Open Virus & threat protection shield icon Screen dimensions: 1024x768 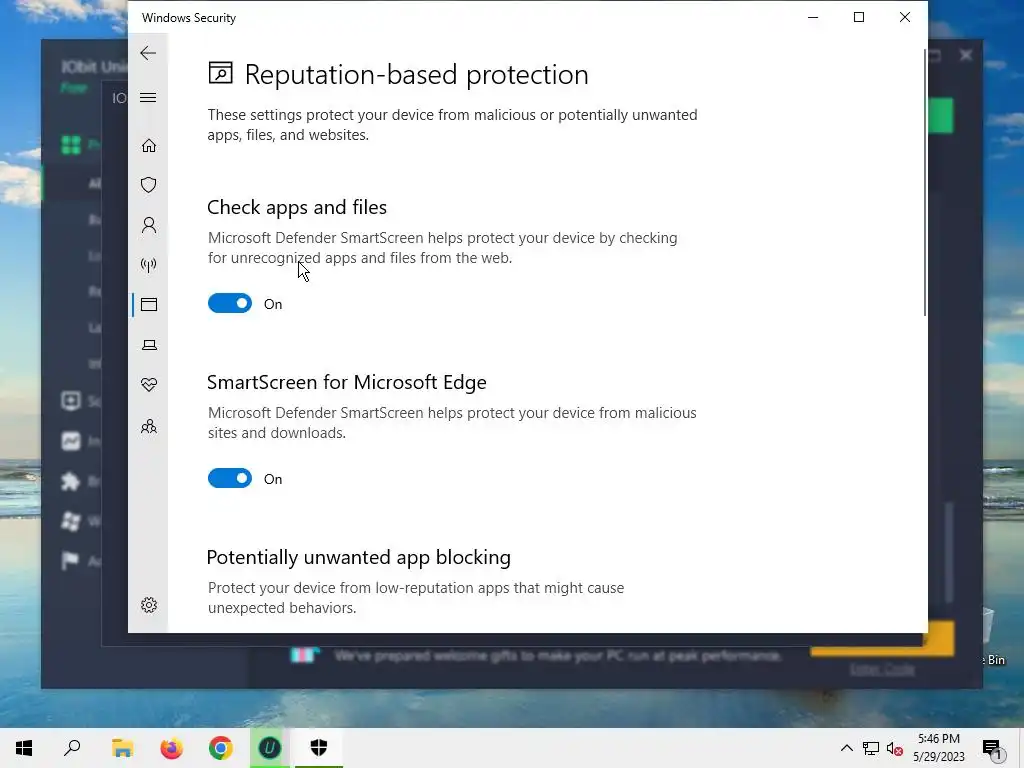click(x=149, y=185)
